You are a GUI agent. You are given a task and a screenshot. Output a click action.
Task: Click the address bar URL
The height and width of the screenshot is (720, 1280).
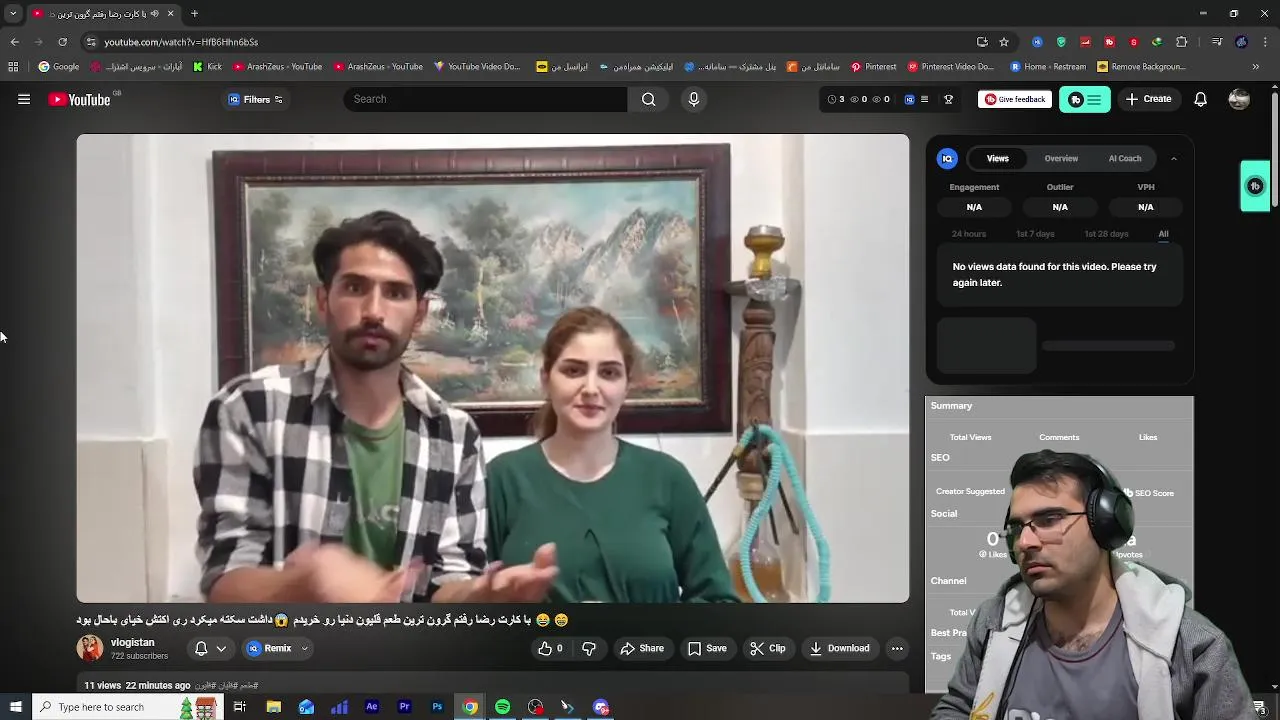[x=181, y=42]
